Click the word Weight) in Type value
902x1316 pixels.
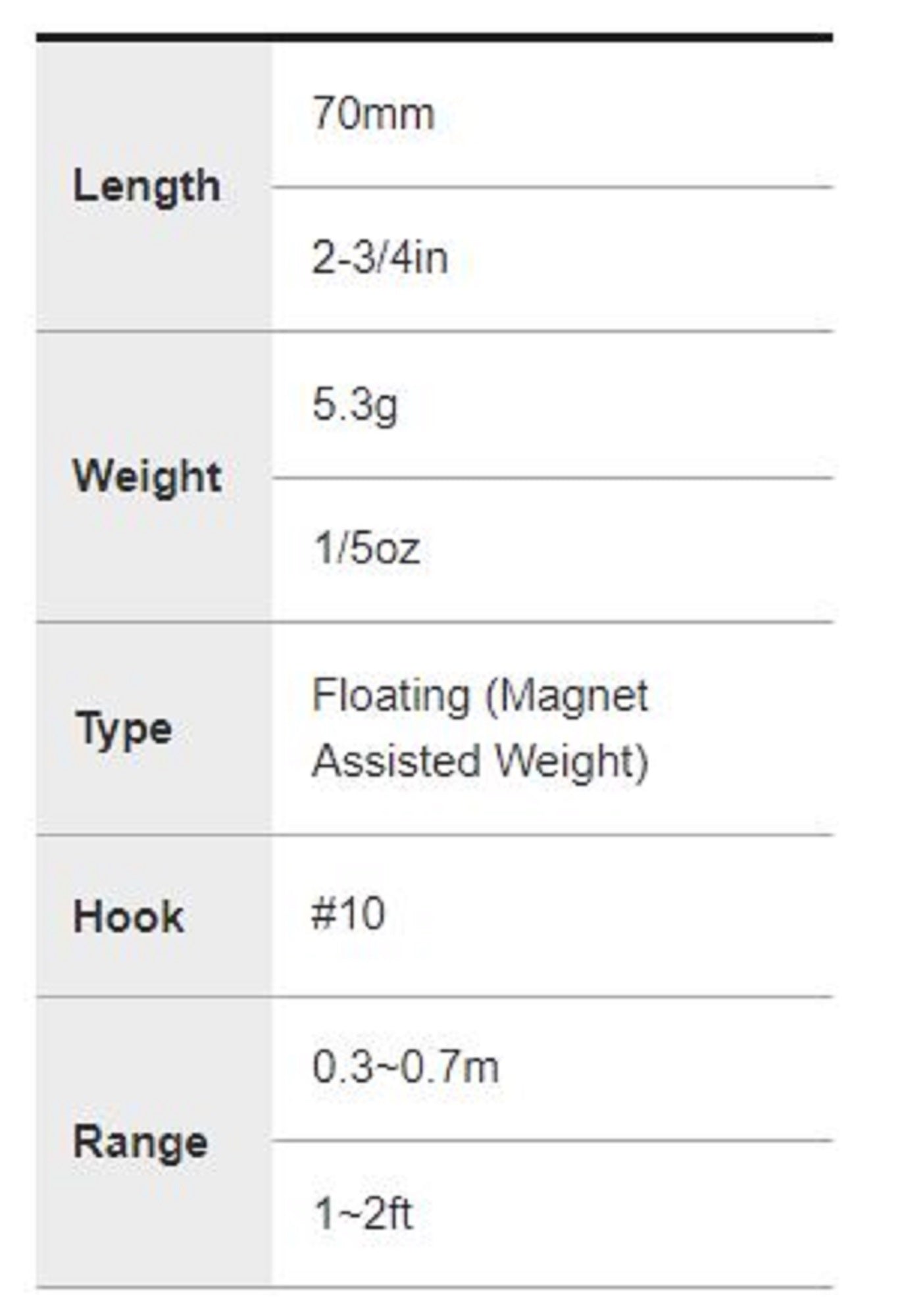(572, 763)
